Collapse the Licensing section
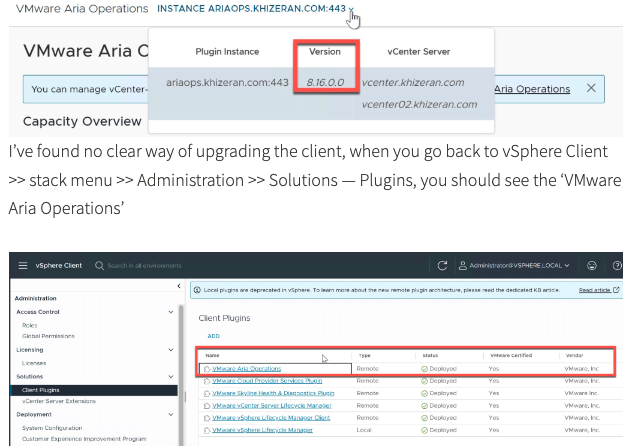 pos(171,350)
